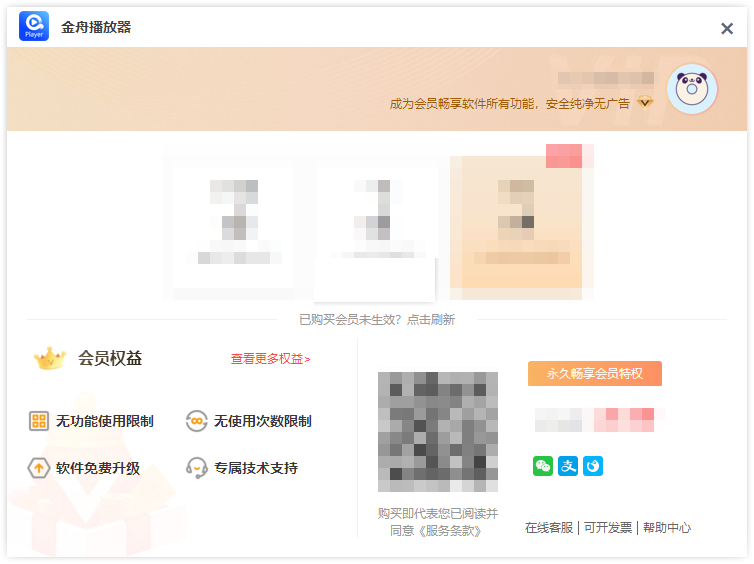This screenshot has height=564, width=754.
Task: Open the 《服务条款》 terms link
Action: [x=450, y=530]
